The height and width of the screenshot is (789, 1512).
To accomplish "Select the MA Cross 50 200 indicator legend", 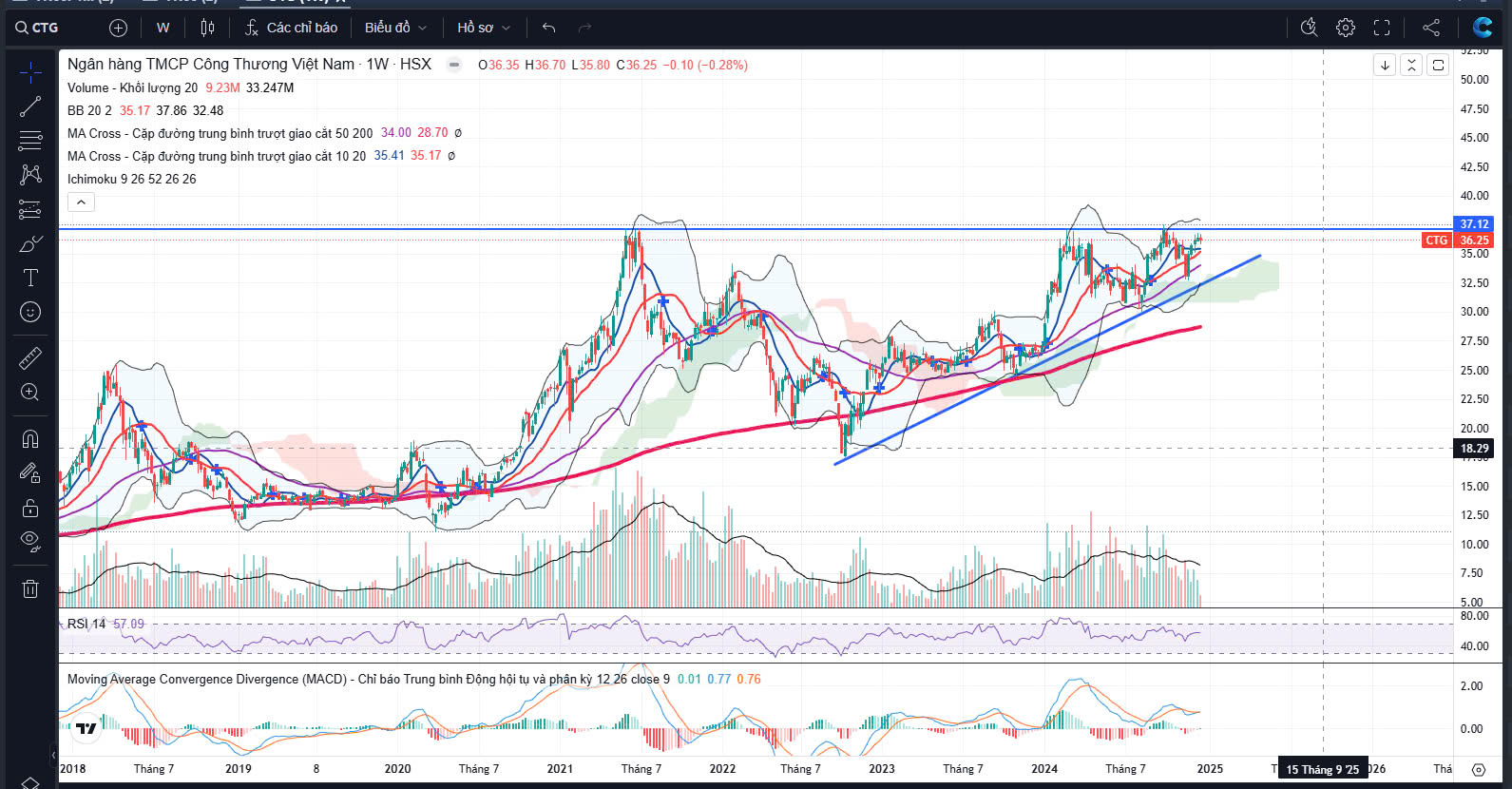I will [220, 133].
